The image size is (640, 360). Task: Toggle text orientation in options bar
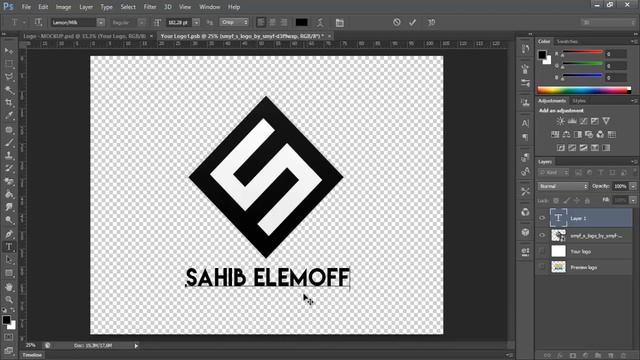[x=38, y=22]
